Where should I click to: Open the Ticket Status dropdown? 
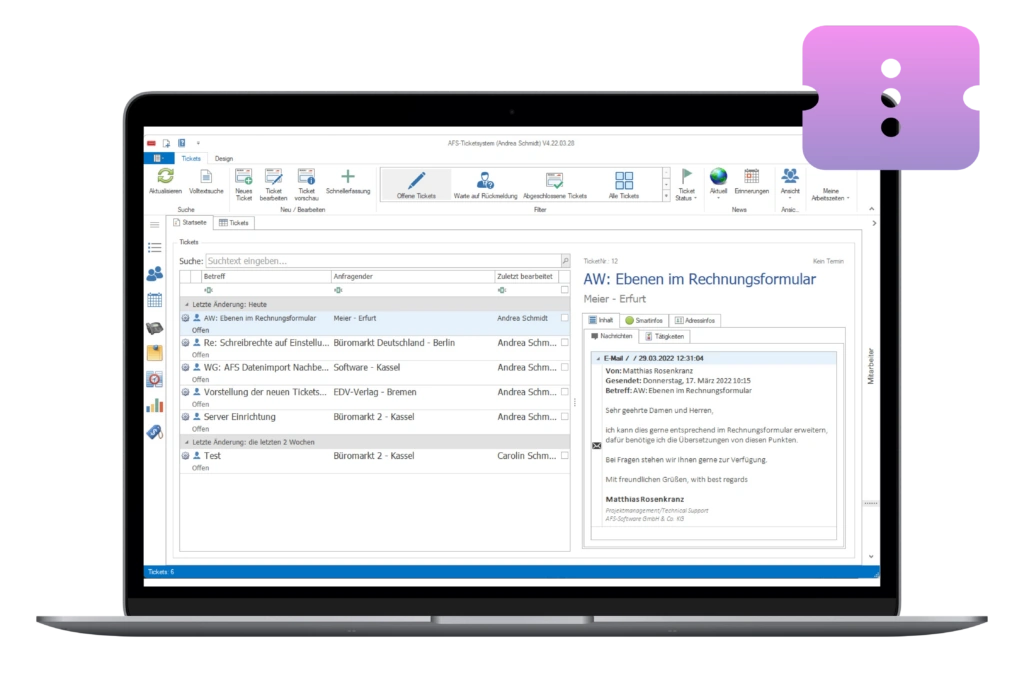pyautogui.click(x=686, y=185)
